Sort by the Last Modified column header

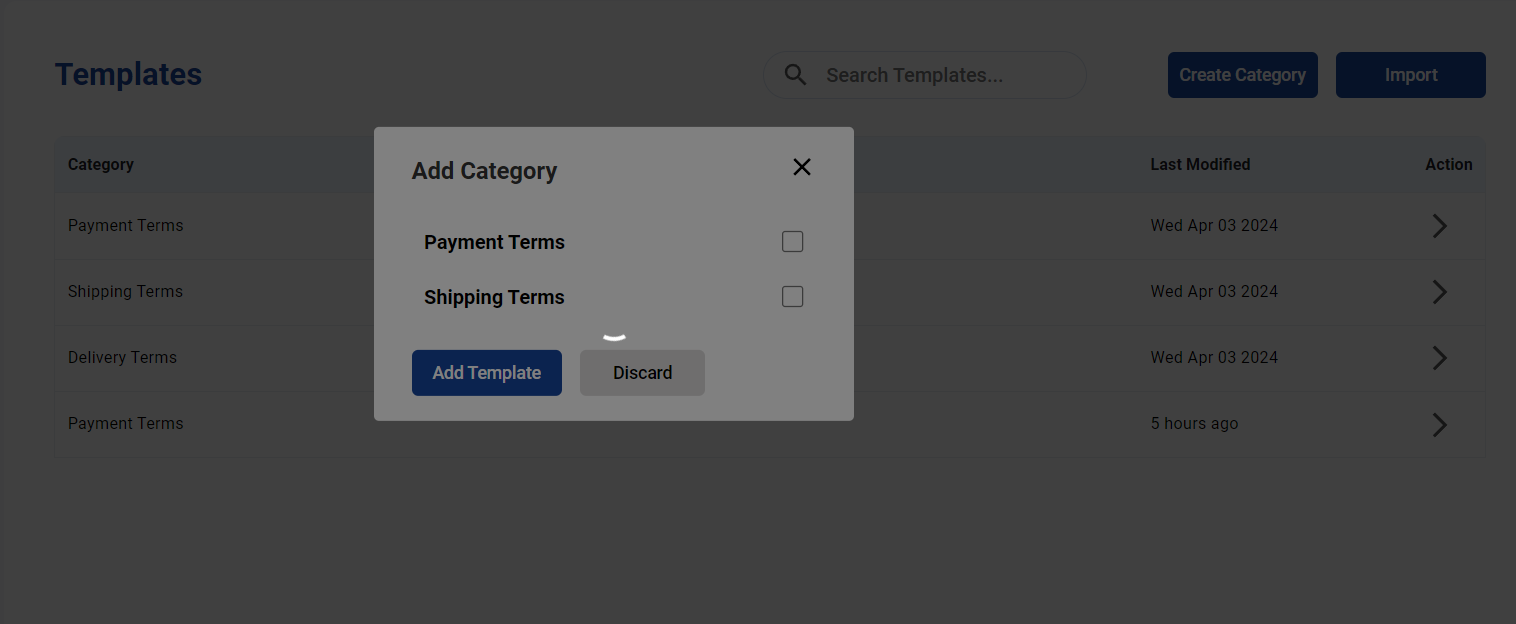point(1199,164)
